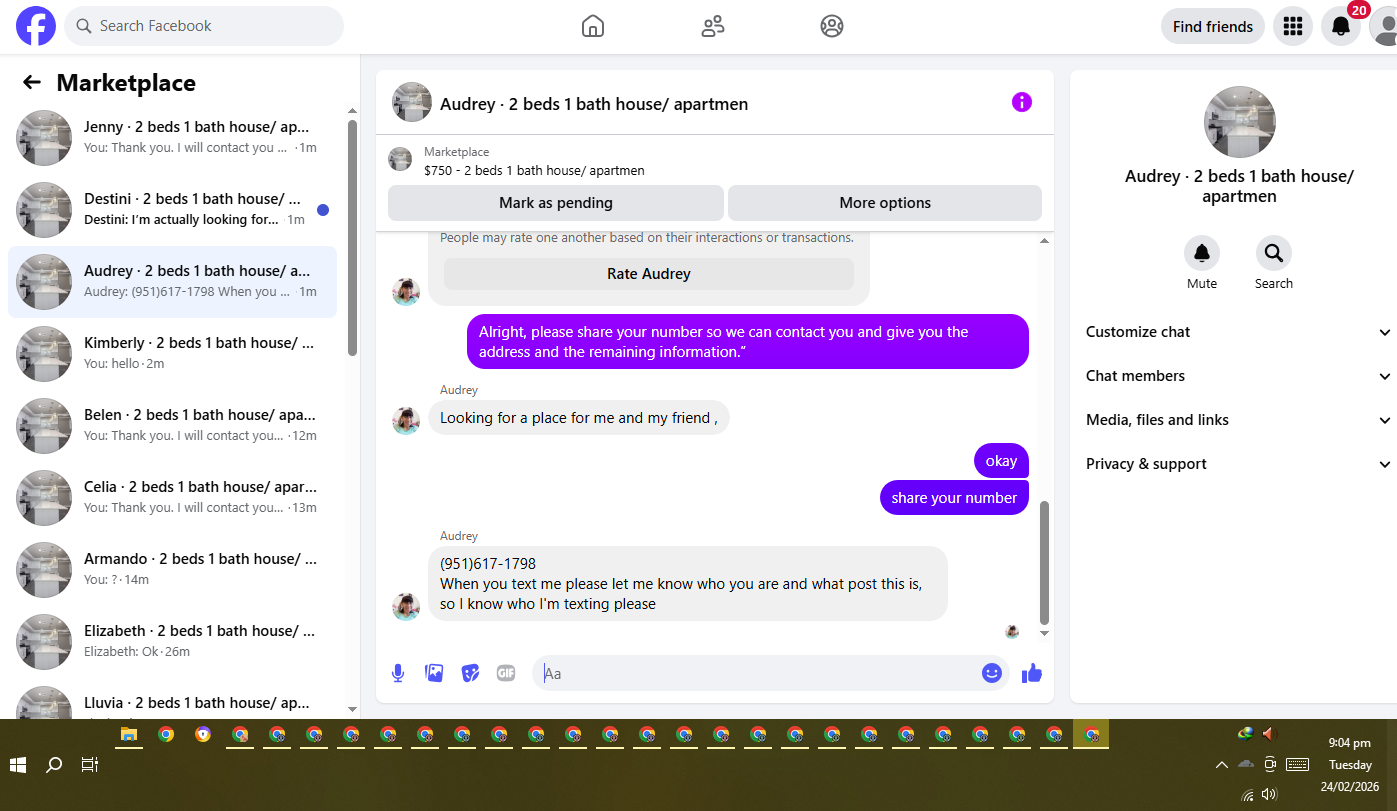Click the 'okay' message bubble
Image resolution: width=1397 pixels, height=811 pixels.
(1001, 461)
